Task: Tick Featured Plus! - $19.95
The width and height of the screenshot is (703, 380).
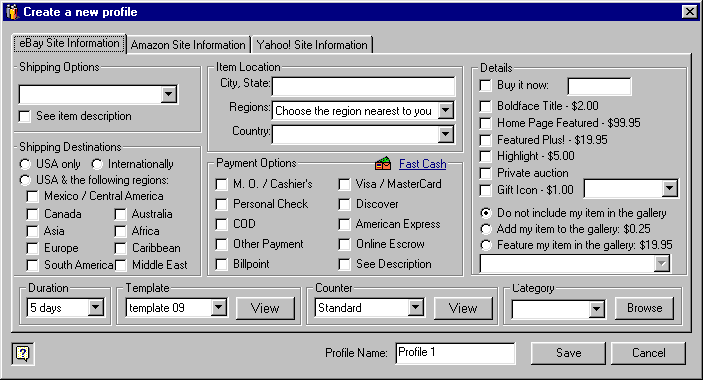Action: tap(485, 140)
